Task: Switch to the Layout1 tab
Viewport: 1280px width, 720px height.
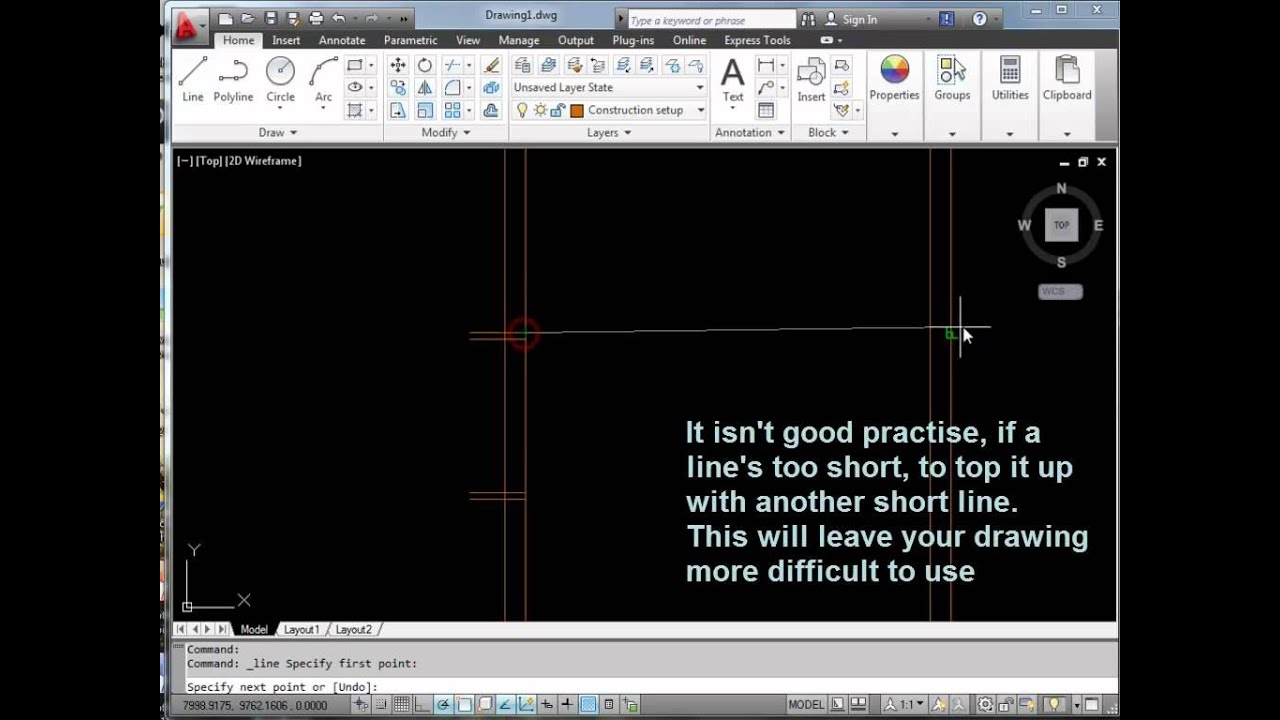Action: click(x=301, y=629)
